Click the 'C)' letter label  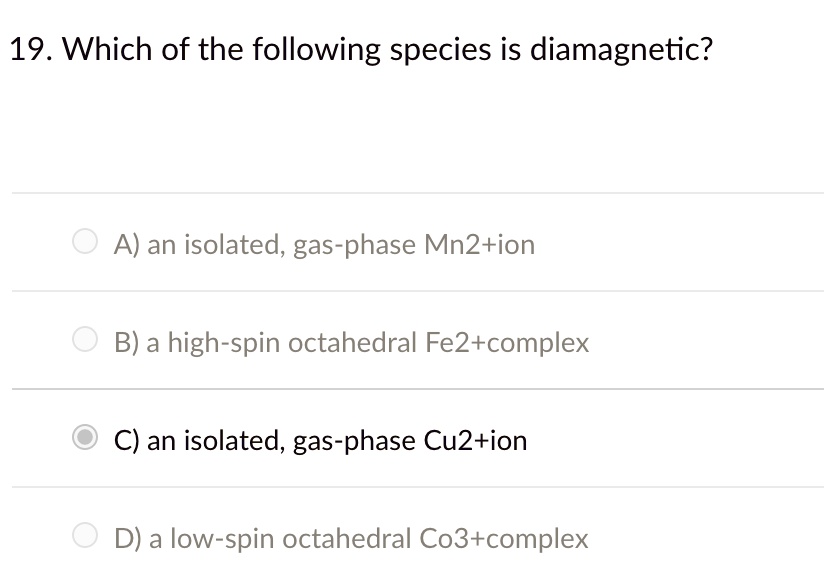coord(126,440)
